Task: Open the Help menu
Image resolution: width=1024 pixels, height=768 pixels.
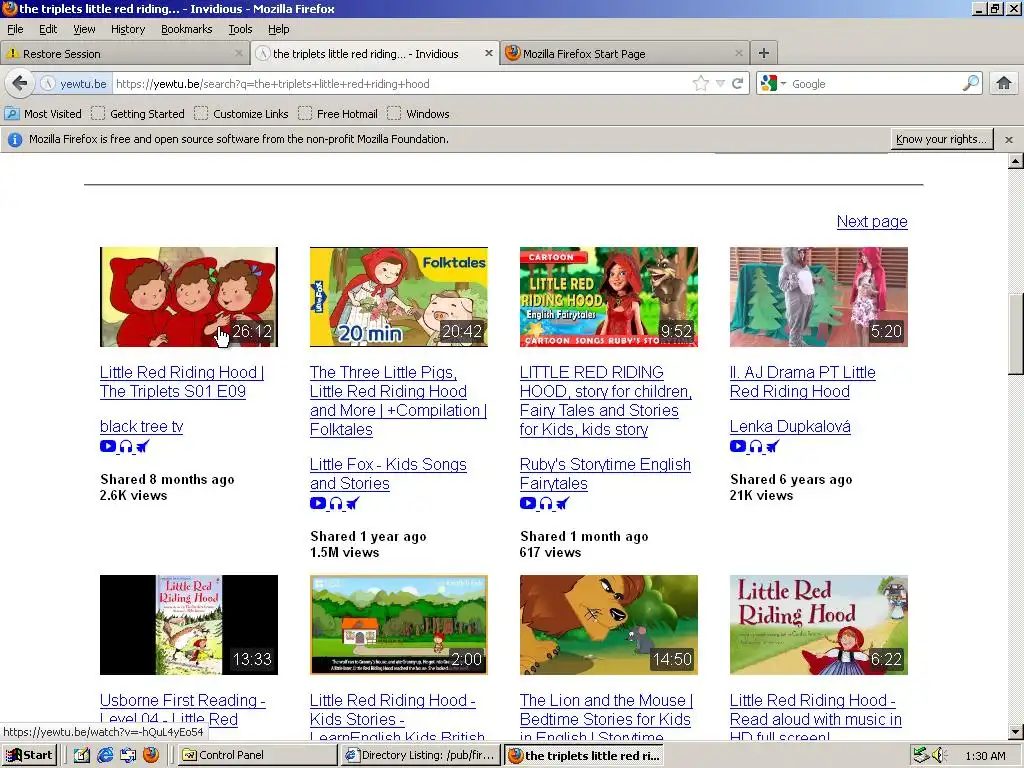Action: point(278,29)
